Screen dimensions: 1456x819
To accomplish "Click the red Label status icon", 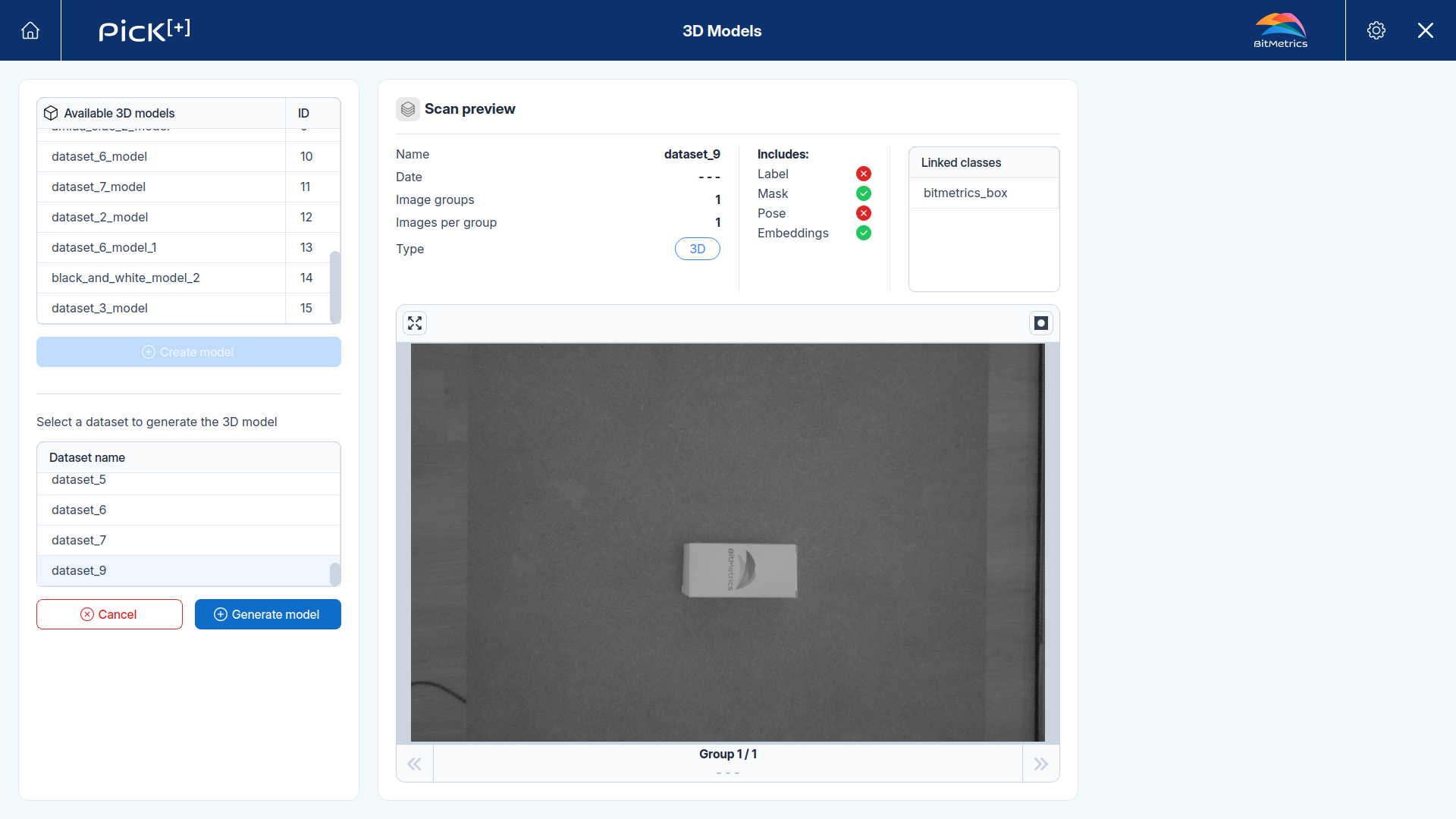I will click(864, 174).
